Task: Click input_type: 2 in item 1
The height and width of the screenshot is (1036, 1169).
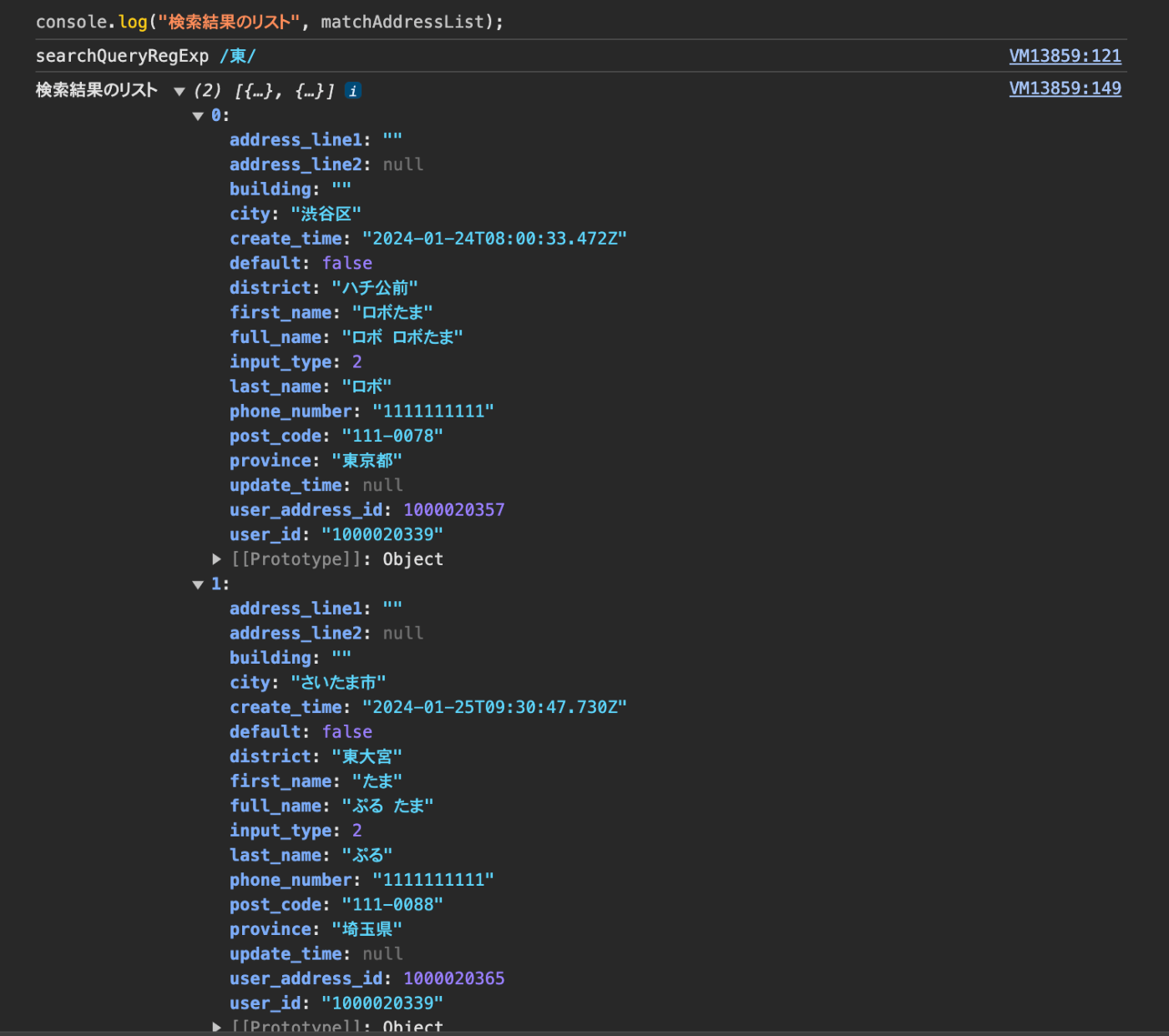Action: click(296, 830)
